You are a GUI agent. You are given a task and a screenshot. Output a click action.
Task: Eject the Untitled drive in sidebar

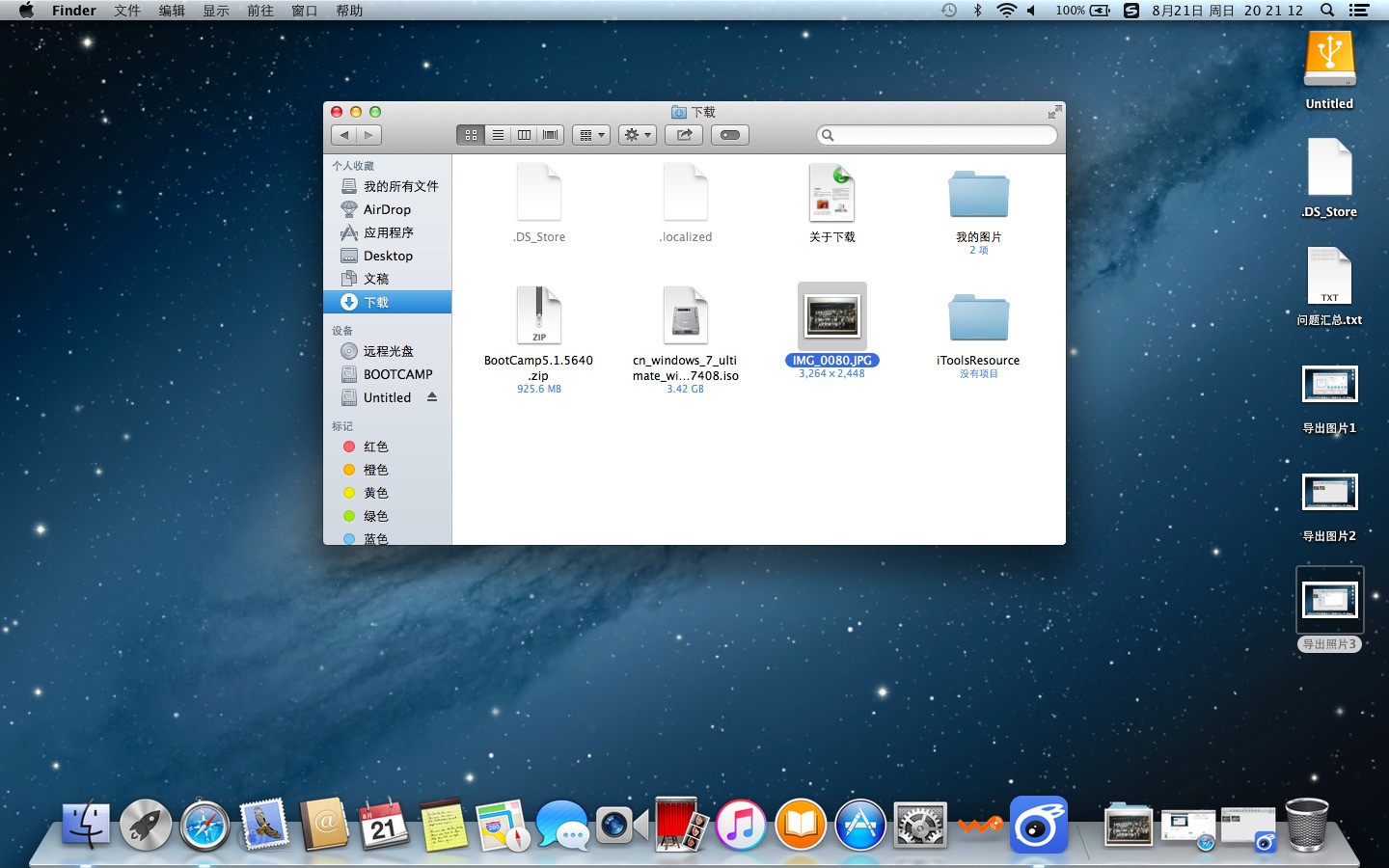point(432,397)
